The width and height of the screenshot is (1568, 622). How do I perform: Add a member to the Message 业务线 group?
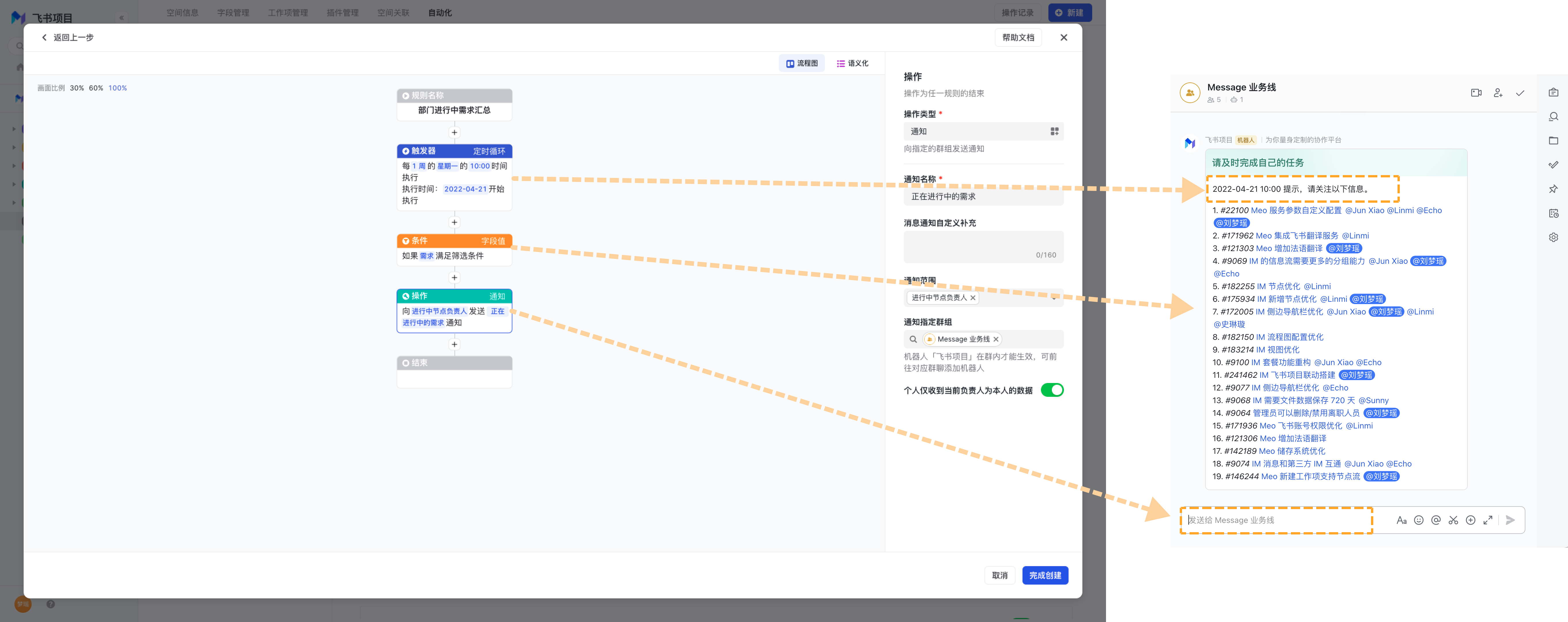(1498, 93)
